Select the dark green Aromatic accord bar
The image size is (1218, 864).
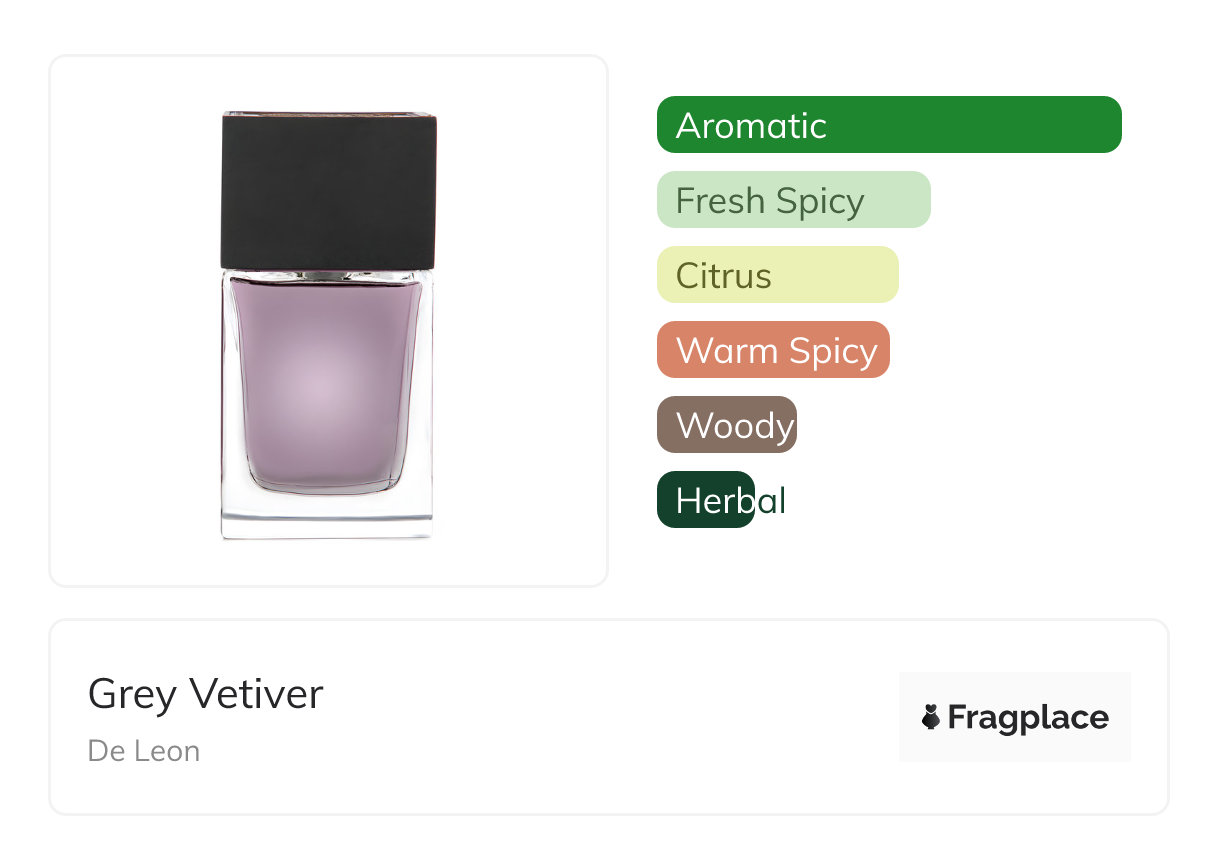click(889, 125)
